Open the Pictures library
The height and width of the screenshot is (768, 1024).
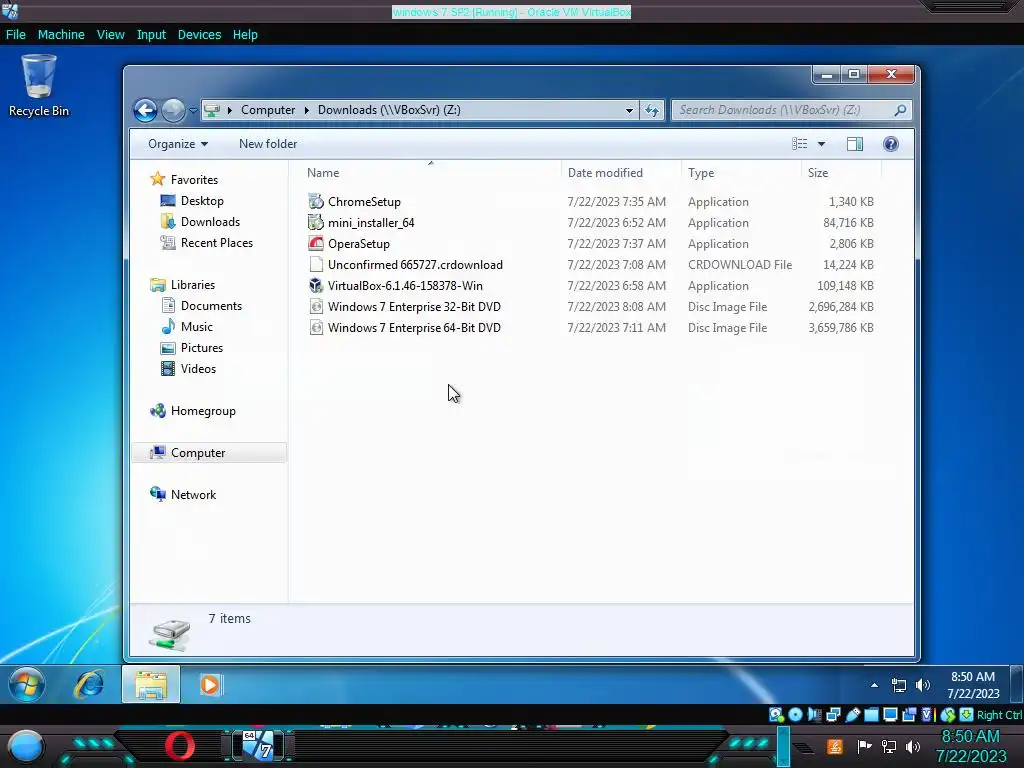click(202, 347)
